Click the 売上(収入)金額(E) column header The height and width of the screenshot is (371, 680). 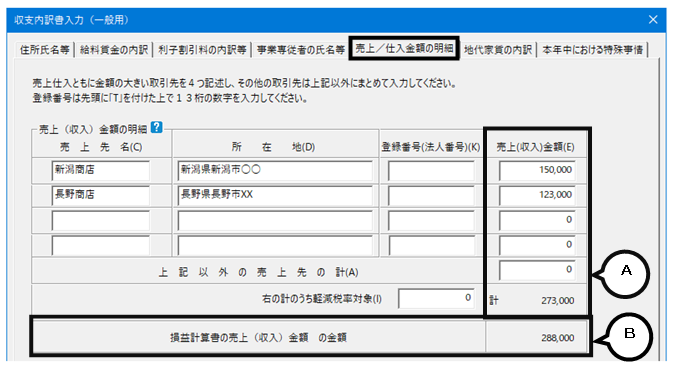[536, 147]
